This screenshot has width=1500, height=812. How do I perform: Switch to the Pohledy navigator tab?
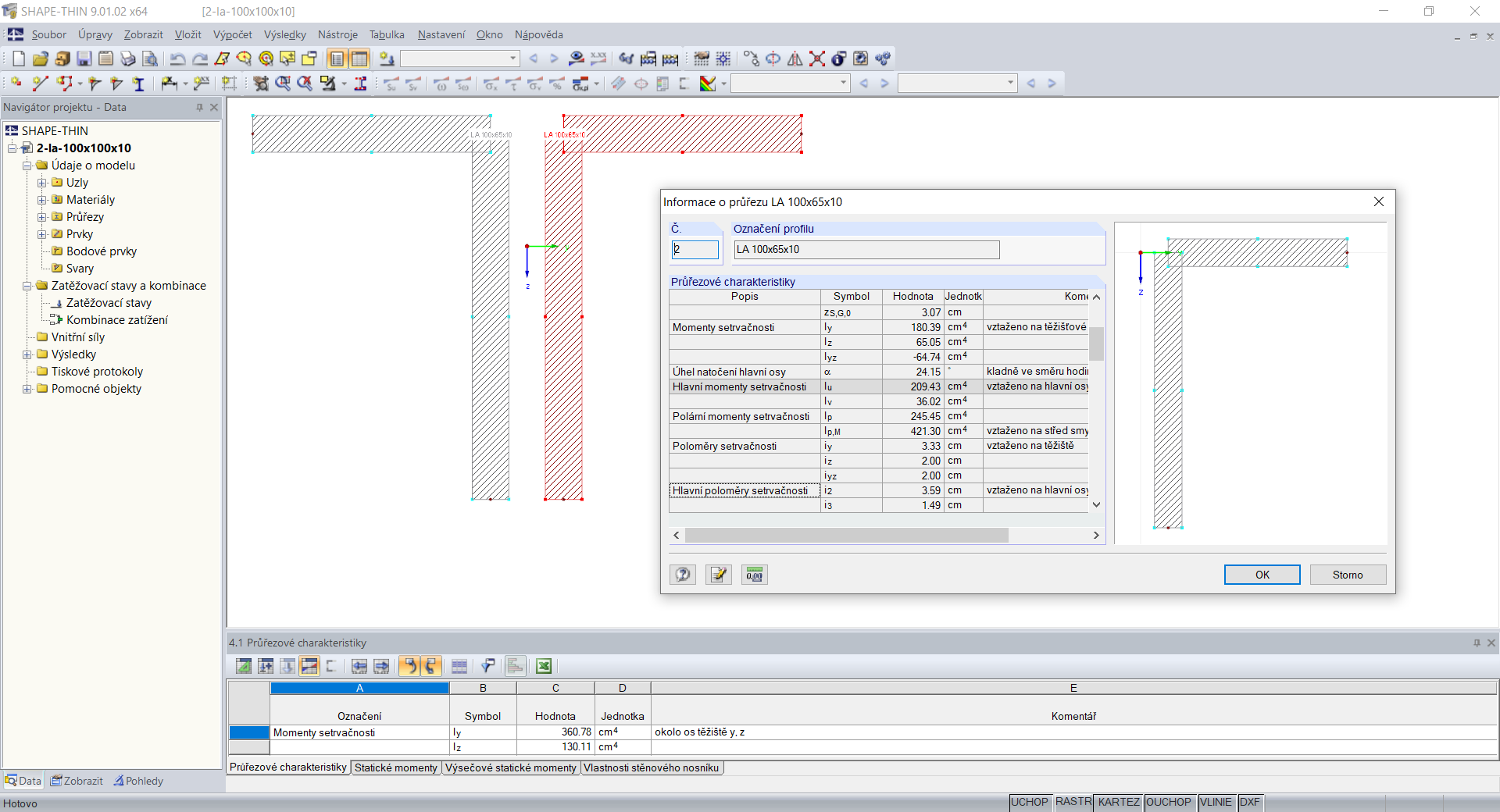click(138, 781)
